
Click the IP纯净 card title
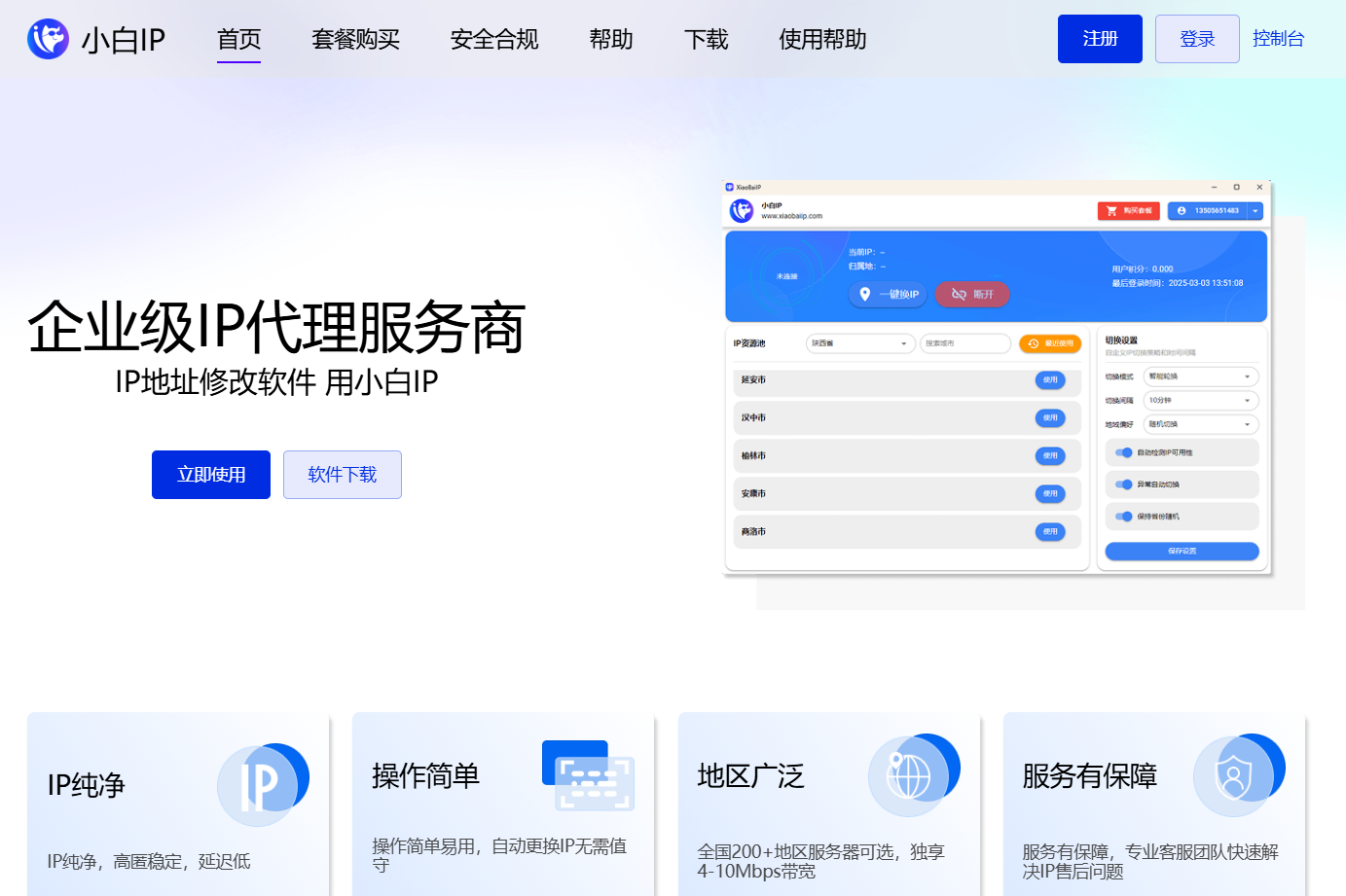point(87,785)
